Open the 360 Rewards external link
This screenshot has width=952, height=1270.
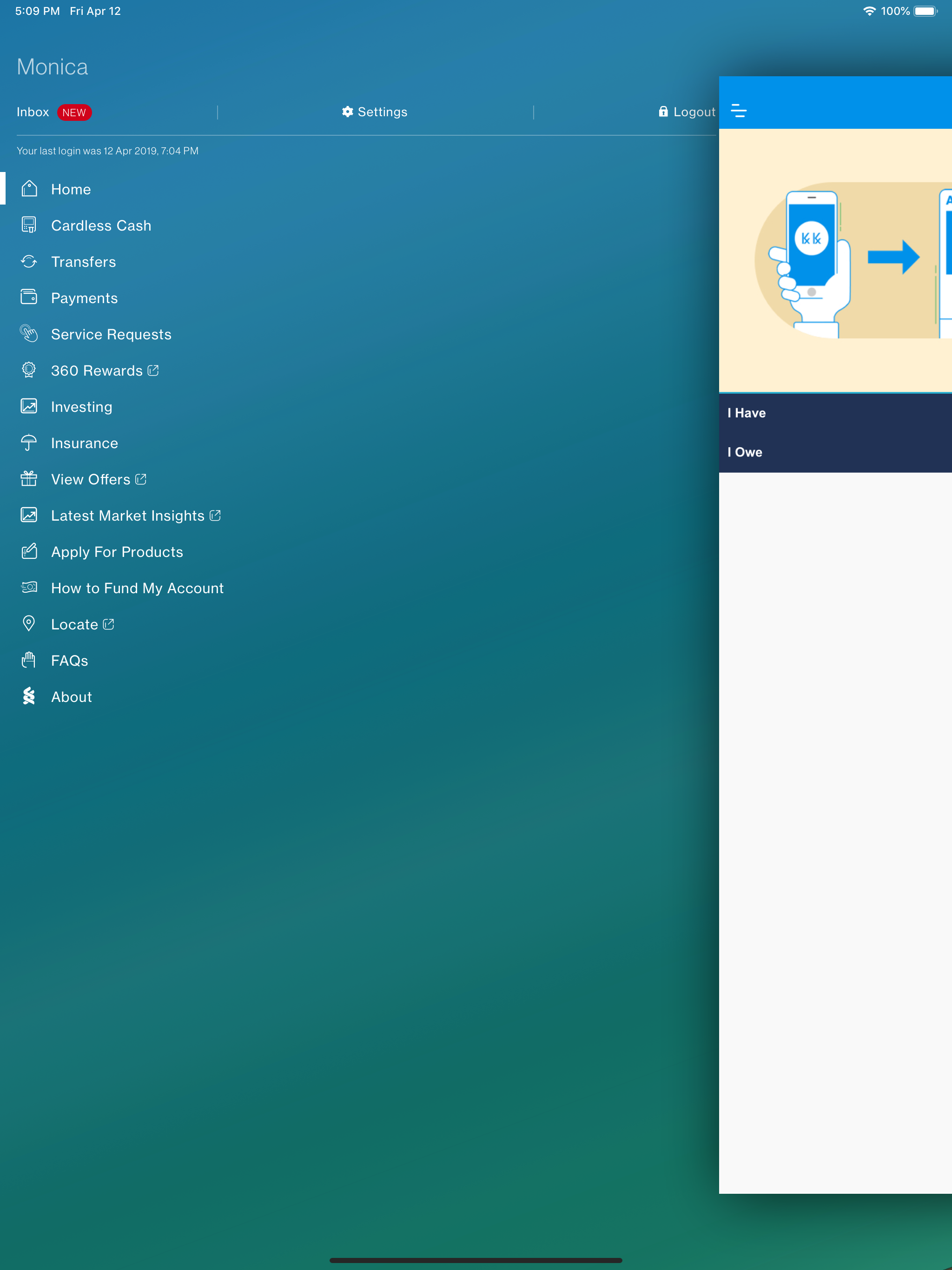tap(105, 370)
